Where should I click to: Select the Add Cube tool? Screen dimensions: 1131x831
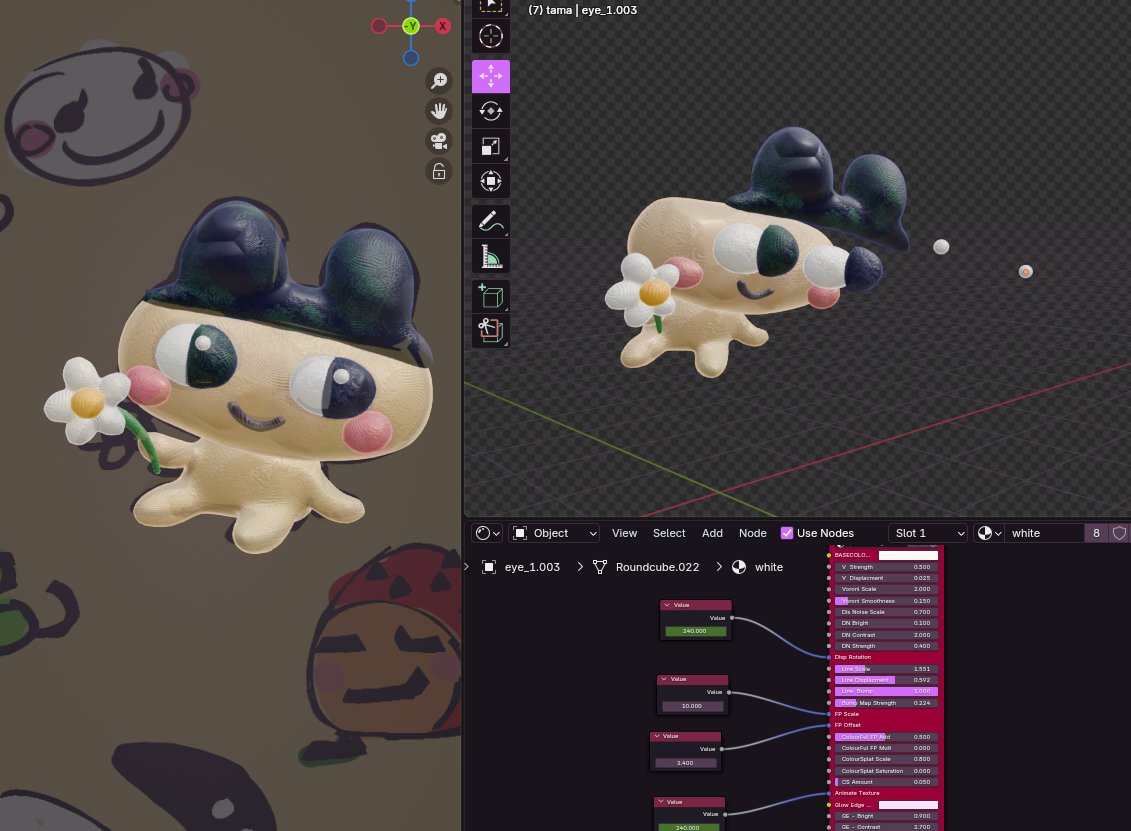(x=490, y=296)
